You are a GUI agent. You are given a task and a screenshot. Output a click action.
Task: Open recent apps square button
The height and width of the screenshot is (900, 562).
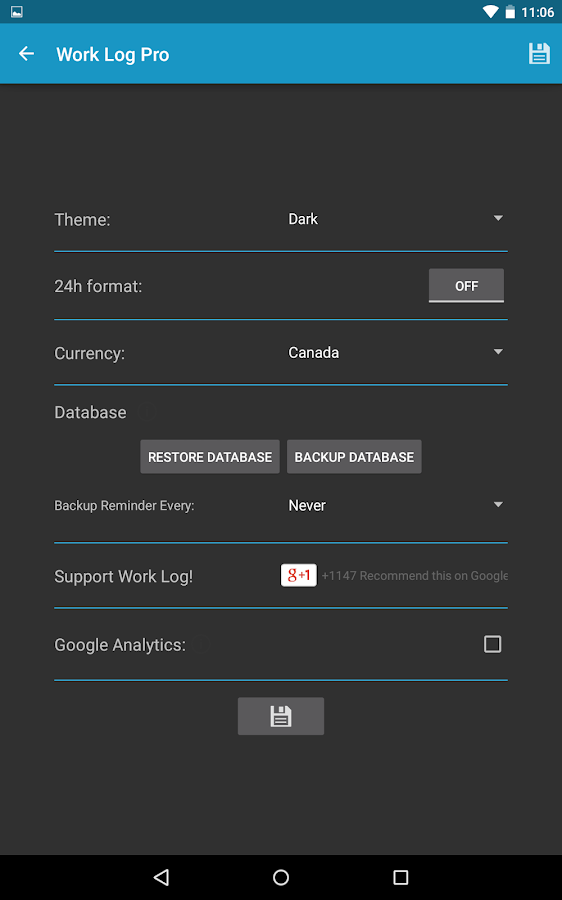click(400, 876)
